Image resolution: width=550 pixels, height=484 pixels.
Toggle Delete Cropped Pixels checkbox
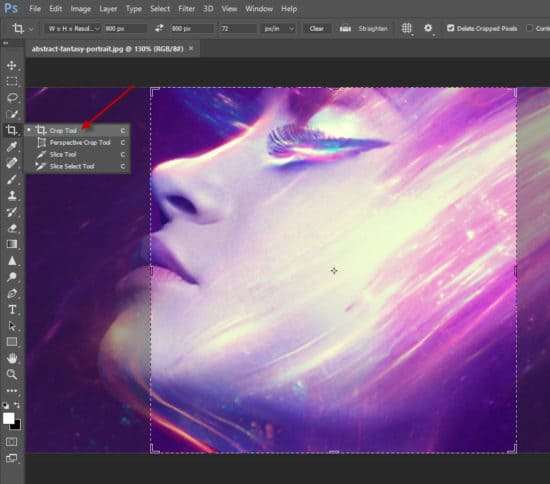point(450,28)
